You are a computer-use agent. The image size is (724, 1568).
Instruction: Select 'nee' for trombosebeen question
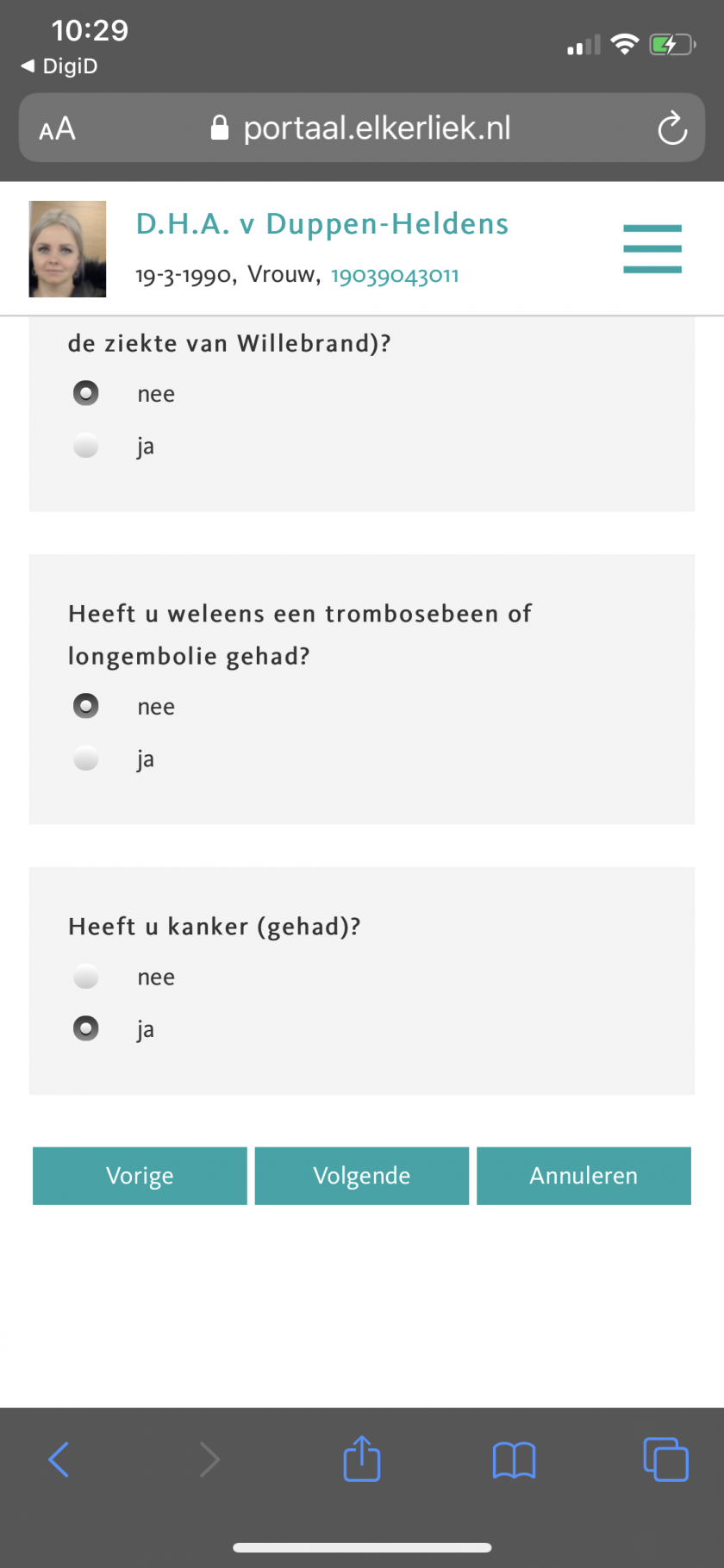pyautogui.click(x=86, y=706)
